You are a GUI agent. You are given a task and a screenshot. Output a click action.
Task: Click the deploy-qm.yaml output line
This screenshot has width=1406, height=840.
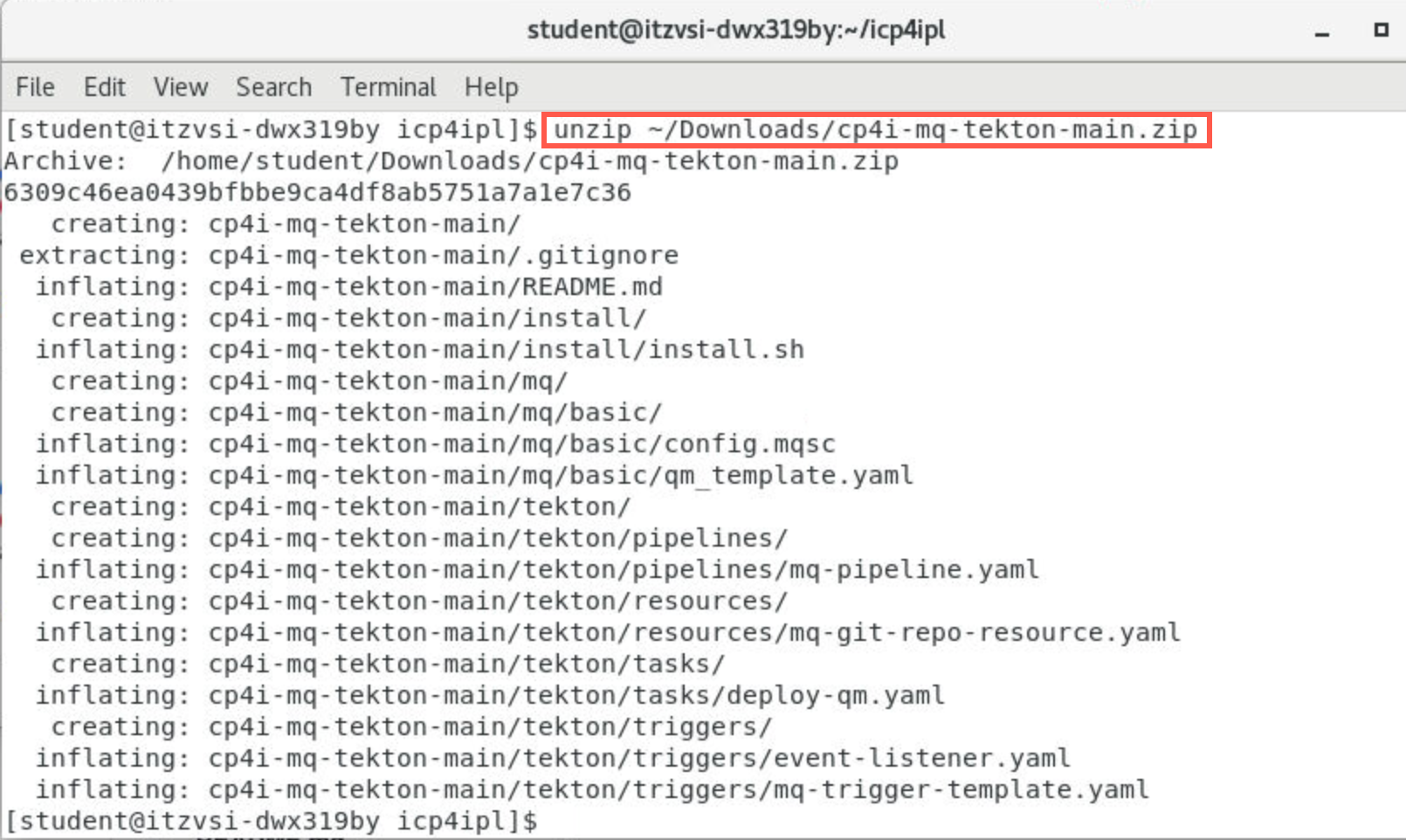coord(490,696)
